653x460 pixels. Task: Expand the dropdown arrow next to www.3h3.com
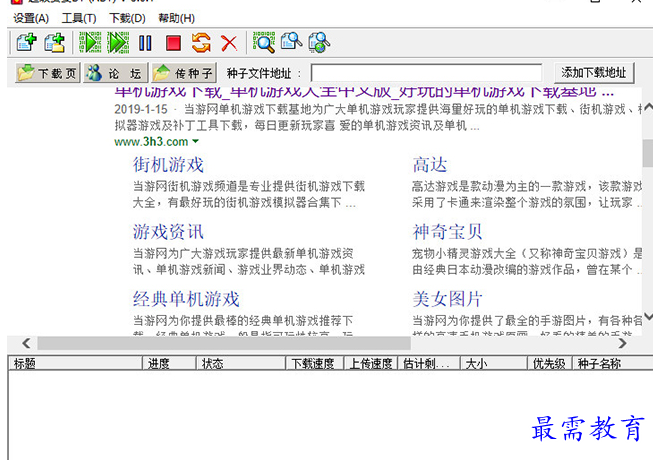[x=195, y=142]
